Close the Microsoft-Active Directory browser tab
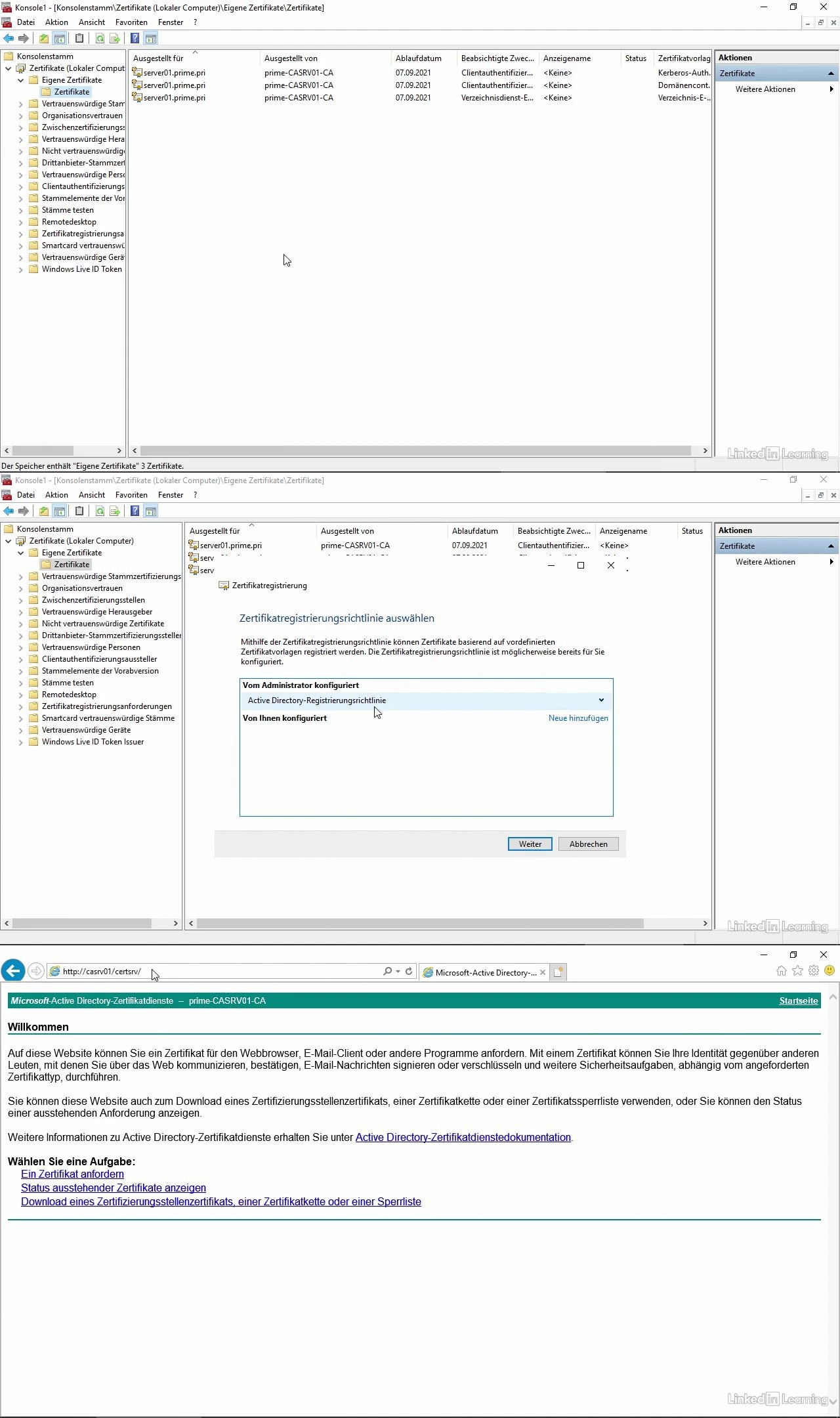Image resolution: width=840 pixels, height=1418 pixels. (x=543, y=973)
